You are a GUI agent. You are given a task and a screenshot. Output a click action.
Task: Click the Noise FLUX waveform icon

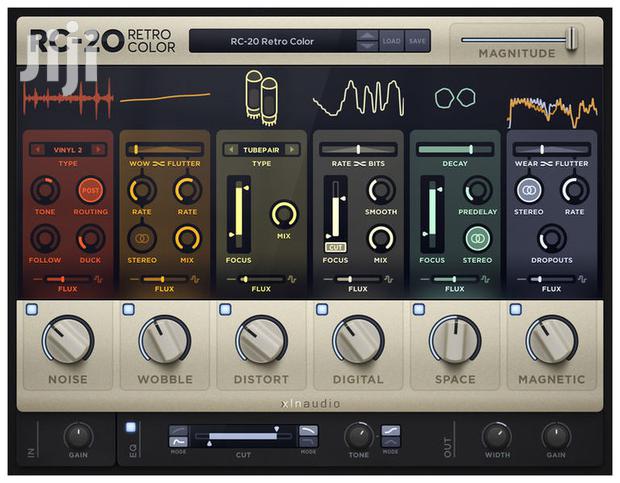[98, 279]
